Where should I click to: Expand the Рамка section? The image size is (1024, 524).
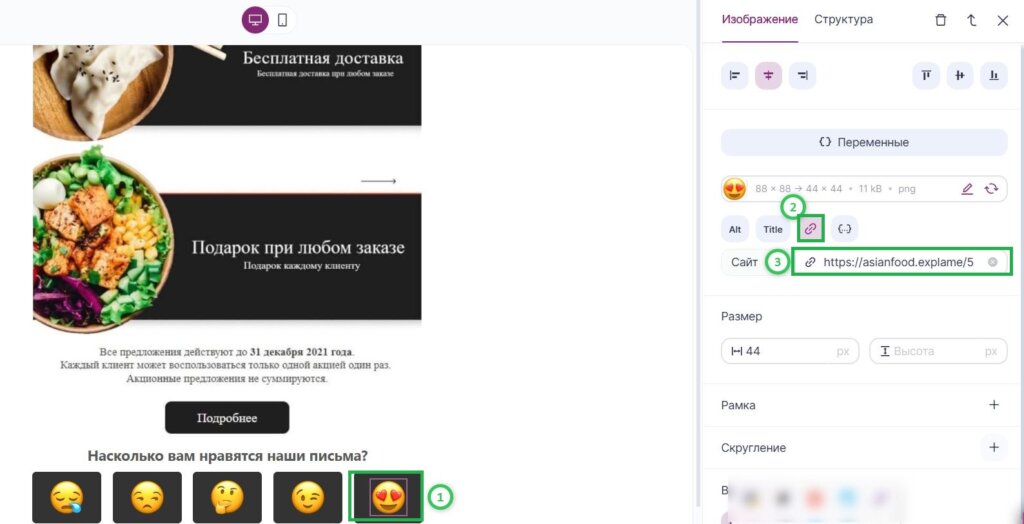pyautogui.click(x=994, y=405)
